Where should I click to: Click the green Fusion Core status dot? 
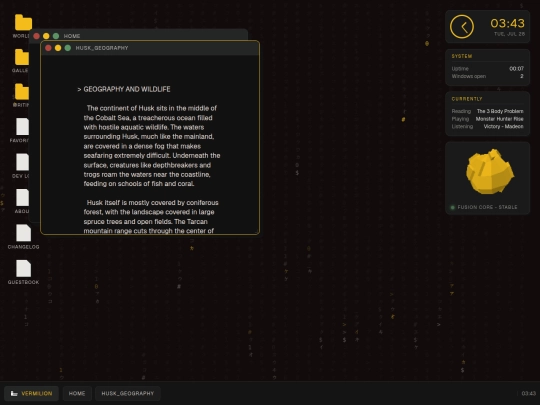453,207
